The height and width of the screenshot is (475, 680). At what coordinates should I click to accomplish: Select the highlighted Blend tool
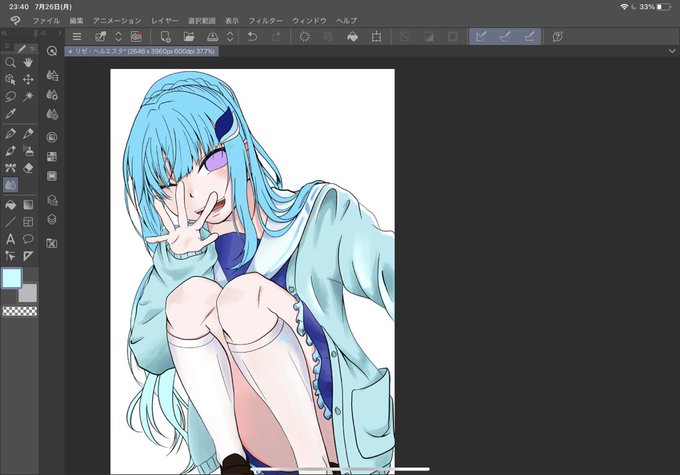tap(10, 185)
